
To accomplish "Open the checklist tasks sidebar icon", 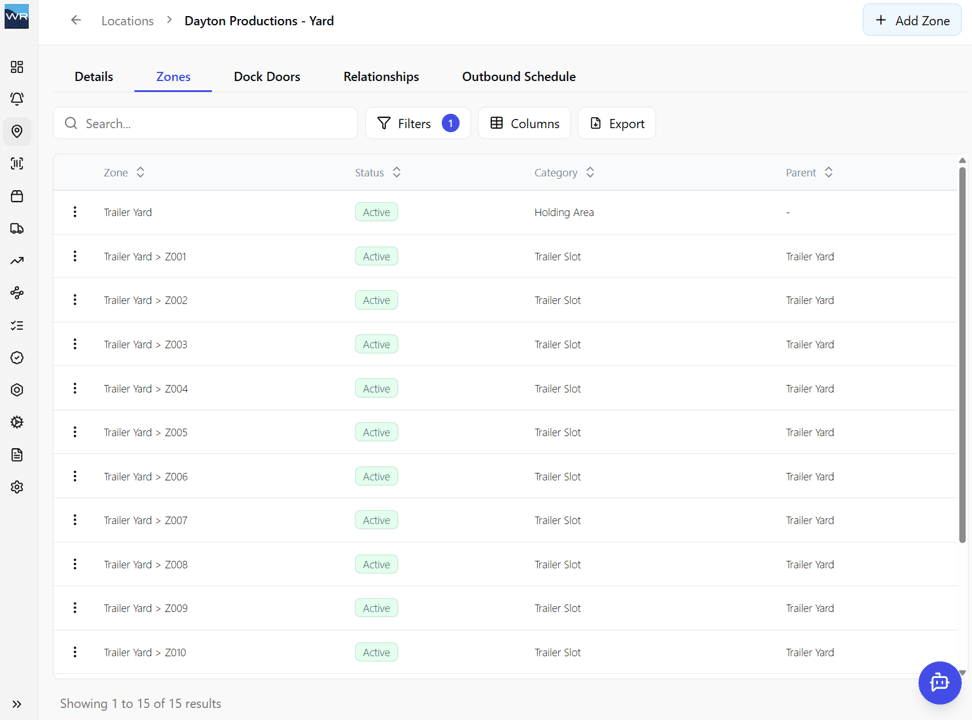I will [x=17, y=326].
